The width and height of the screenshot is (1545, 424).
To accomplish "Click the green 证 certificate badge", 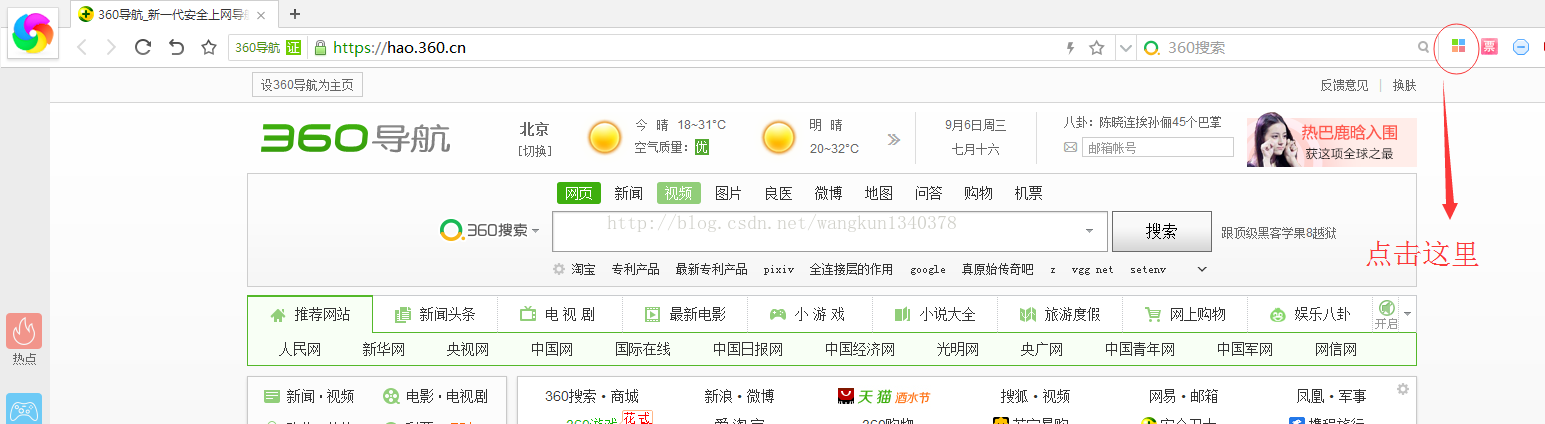I will click(x=293, y=47).
